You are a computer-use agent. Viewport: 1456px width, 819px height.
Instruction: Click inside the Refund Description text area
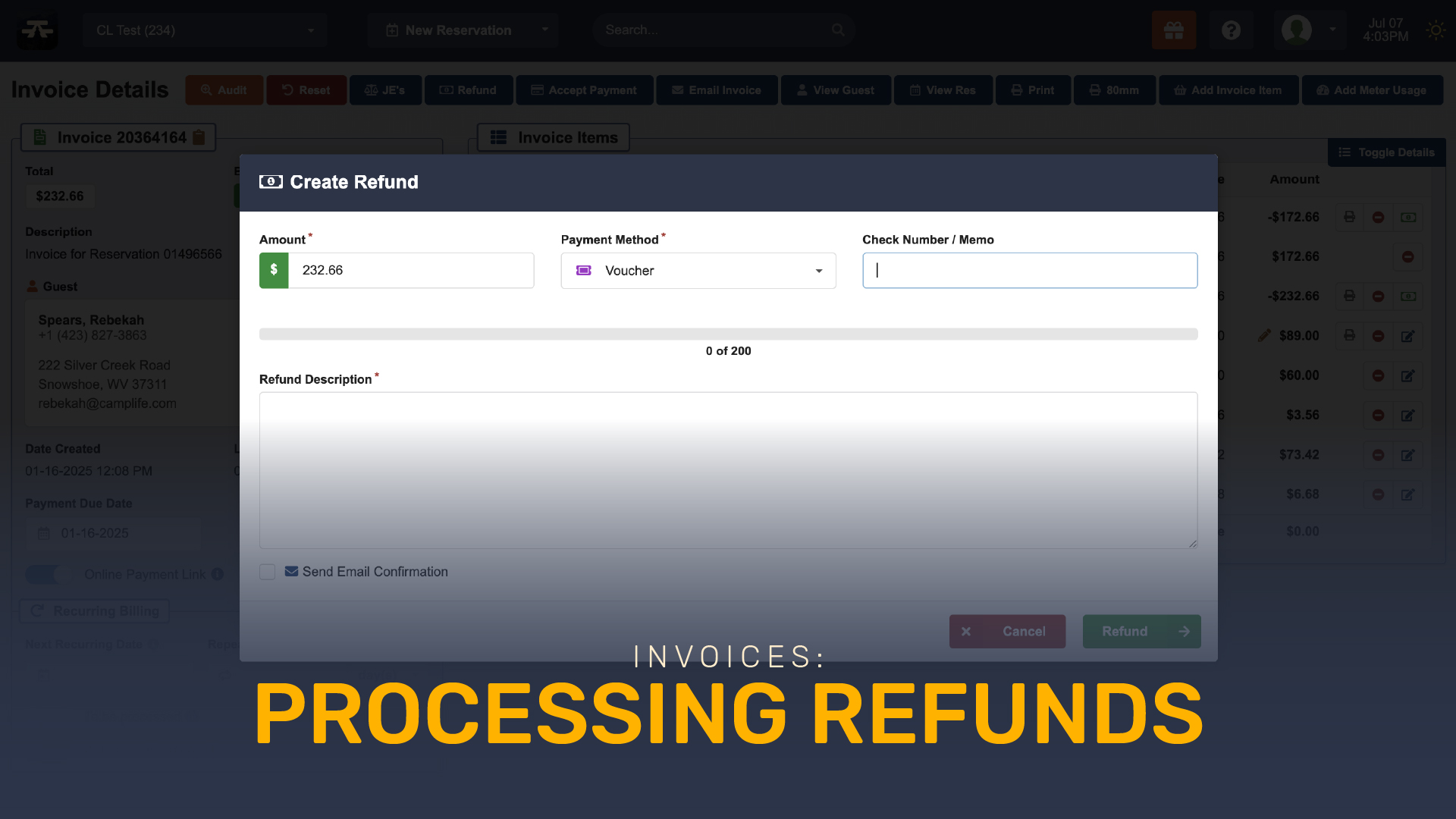728,470
